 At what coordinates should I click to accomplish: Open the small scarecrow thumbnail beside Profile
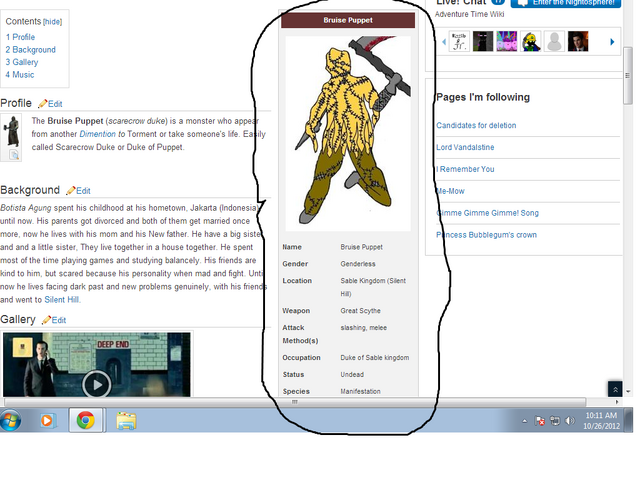click(x=12, y=131)
